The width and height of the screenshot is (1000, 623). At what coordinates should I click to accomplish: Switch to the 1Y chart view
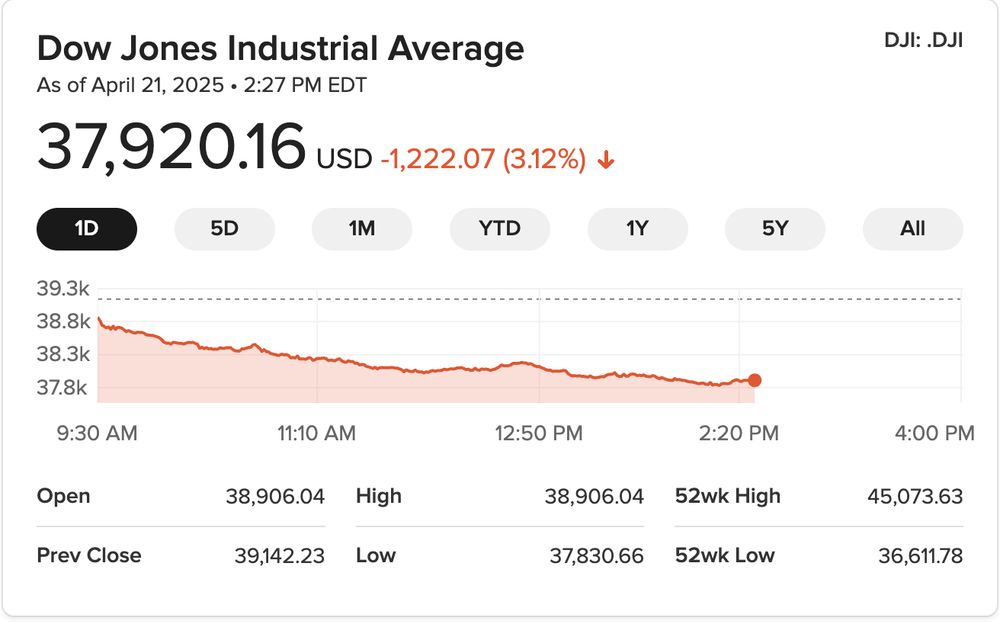click(637, 229)
